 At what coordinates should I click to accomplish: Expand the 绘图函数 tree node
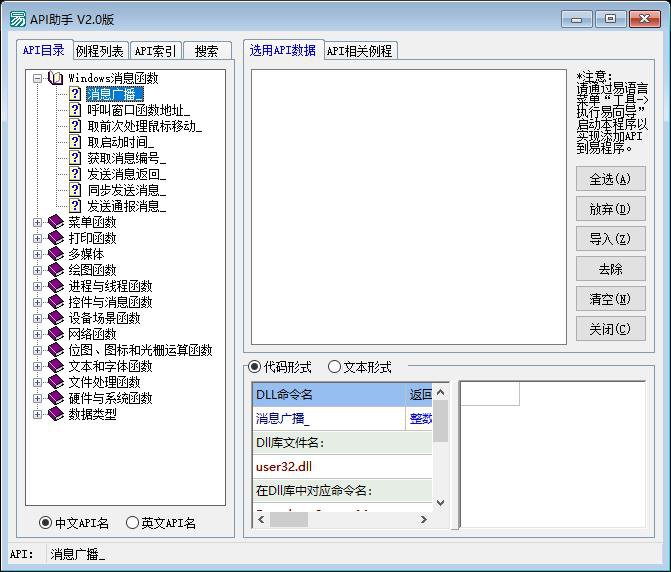[38, 270]
